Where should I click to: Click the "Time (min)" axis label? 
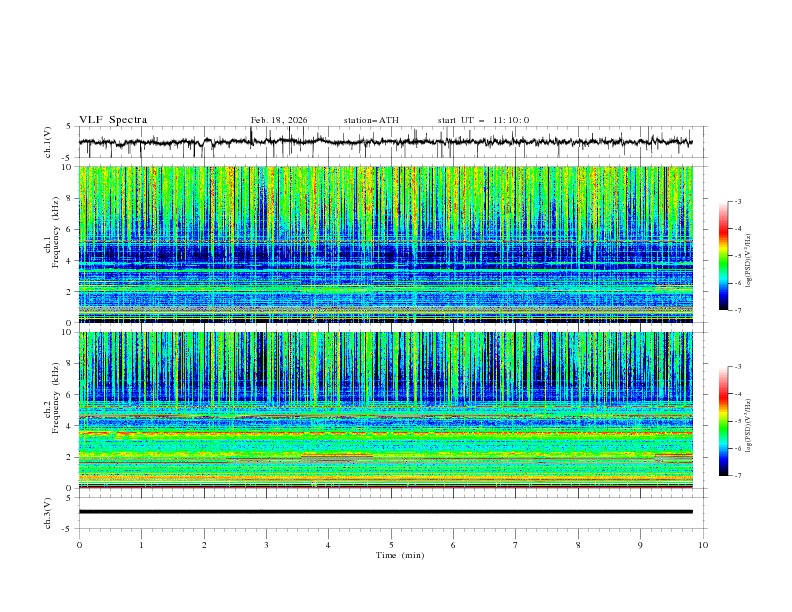click(x=400, y=555)
